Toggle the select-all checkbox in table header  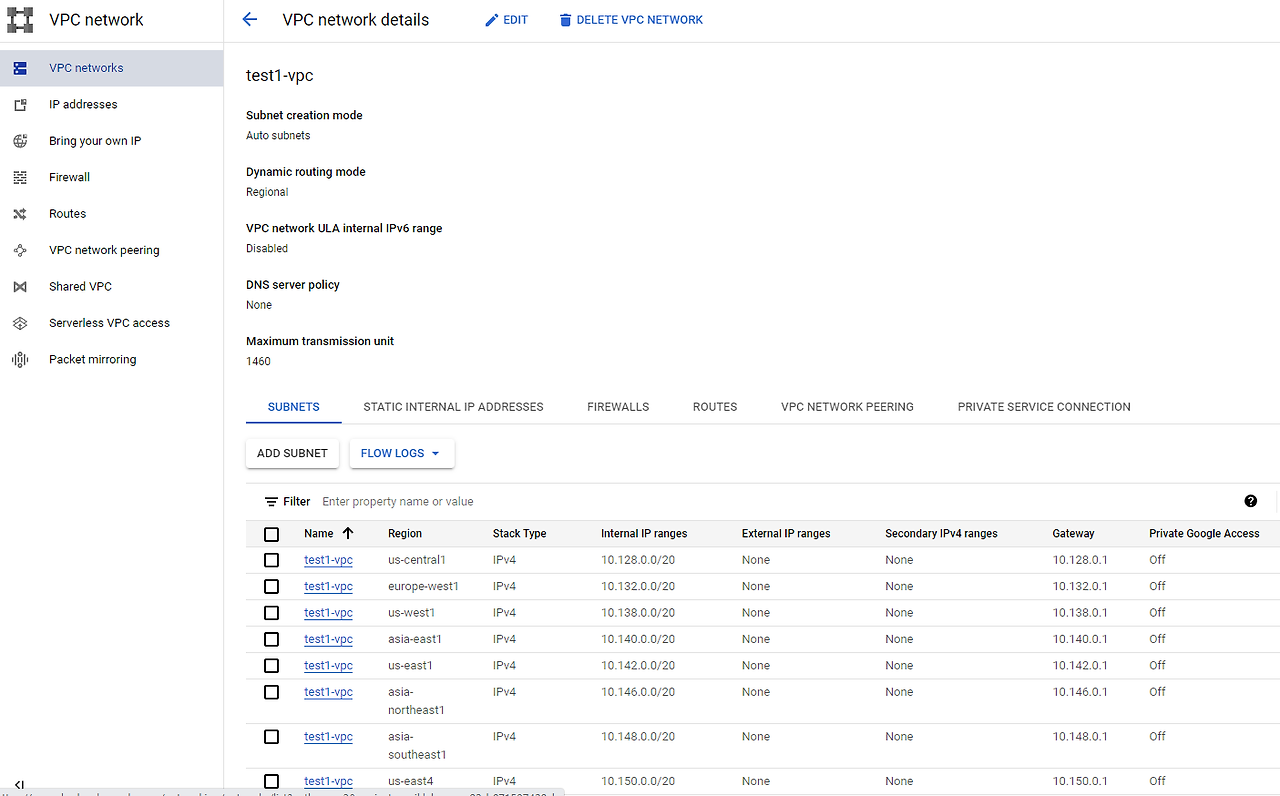pos(271,534)
